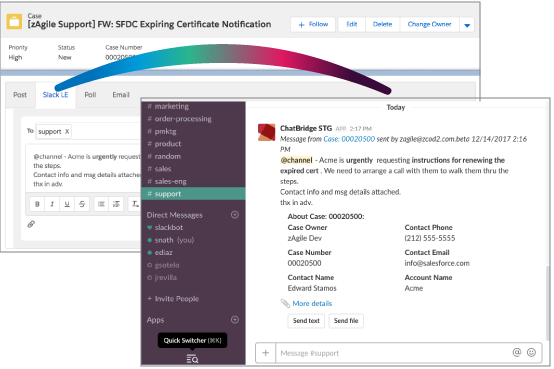Click the @channel mention in the message

point(296,160)
